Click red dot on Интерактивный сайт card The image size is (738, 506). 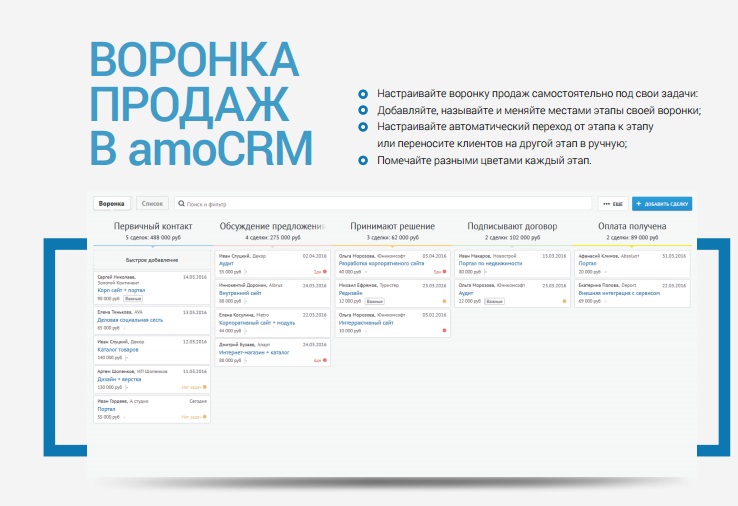tap(444, 330)
